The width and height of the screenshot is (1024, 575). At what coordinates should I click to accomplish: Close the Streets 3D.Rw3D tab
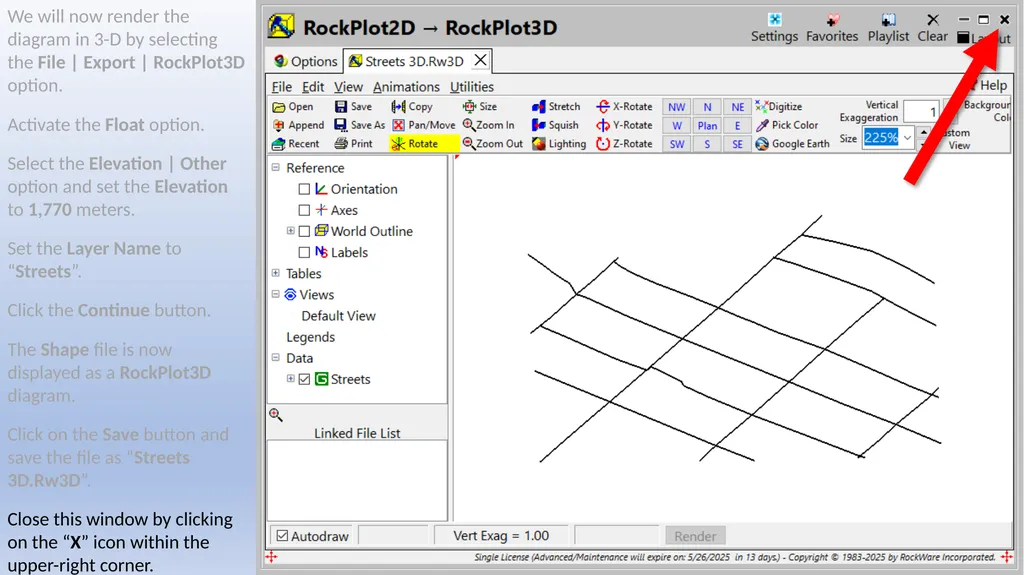click(480, 60)
